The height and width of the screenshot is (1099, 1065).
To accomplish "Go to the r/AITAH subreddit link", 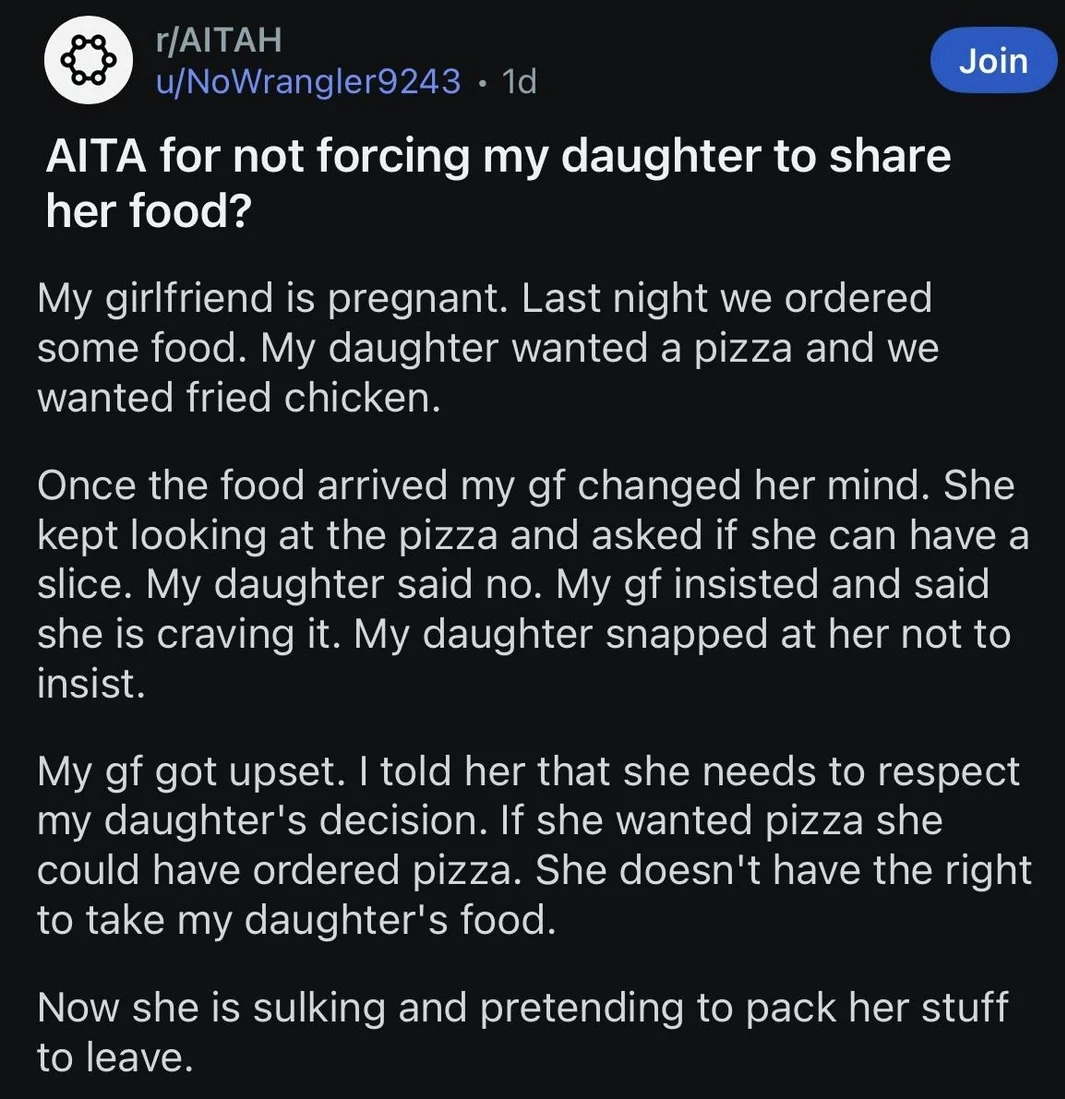I will 218,39.
